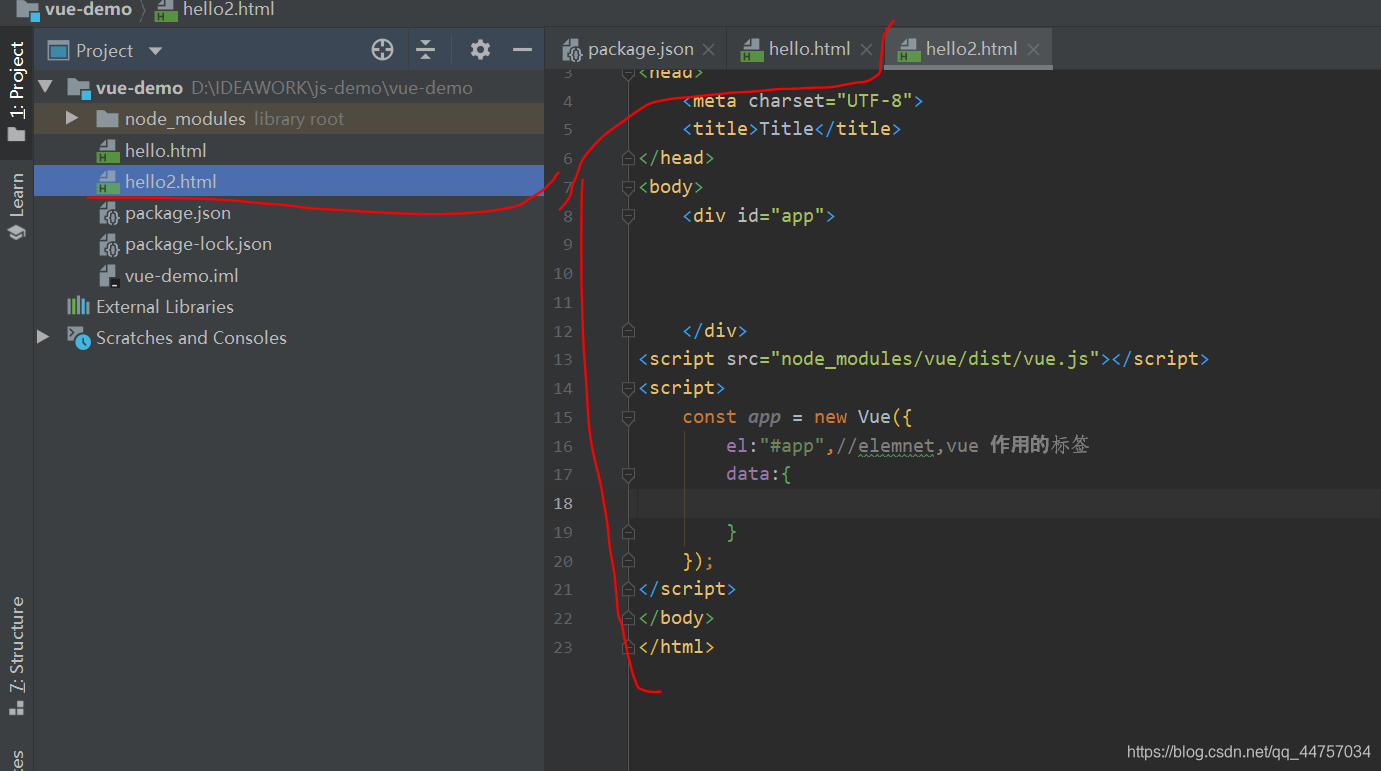
Task: Click the closing div tag on line 12
Action: click(x=715, y=331)
